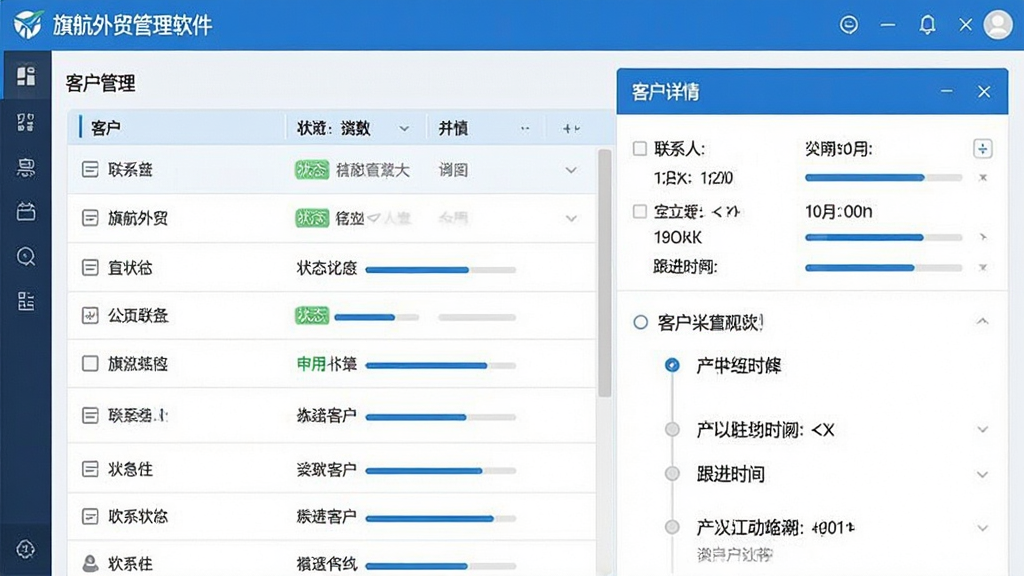Viewport: 1024px width, 576px height.
Task: Click the arrow icon at the 190KK progress bar
Action: coord(982,238)
